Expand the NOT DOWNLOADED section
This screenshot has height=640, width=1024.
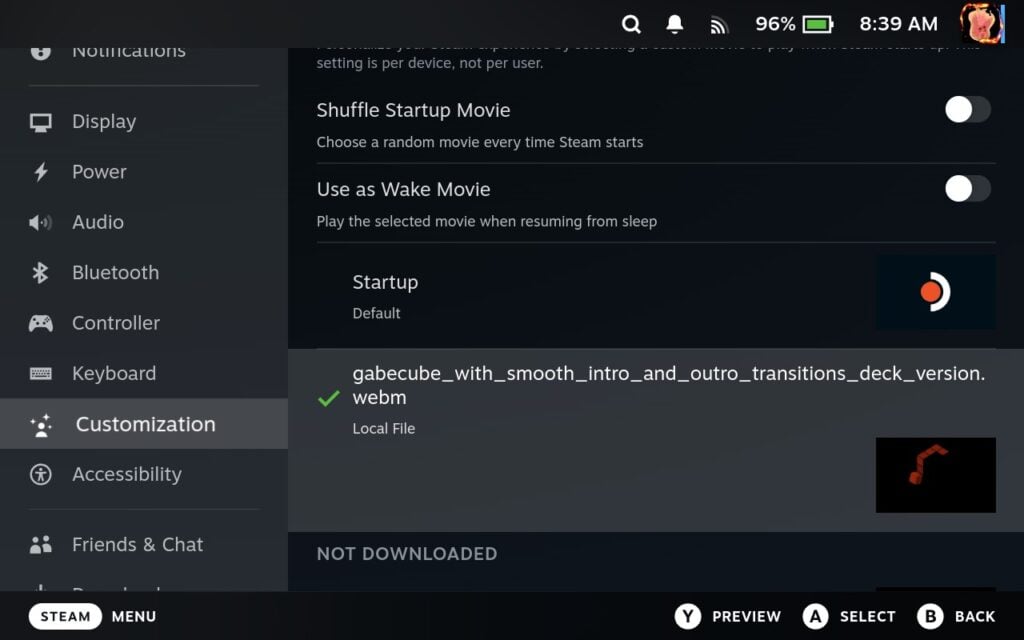click(x=406, y=553)
